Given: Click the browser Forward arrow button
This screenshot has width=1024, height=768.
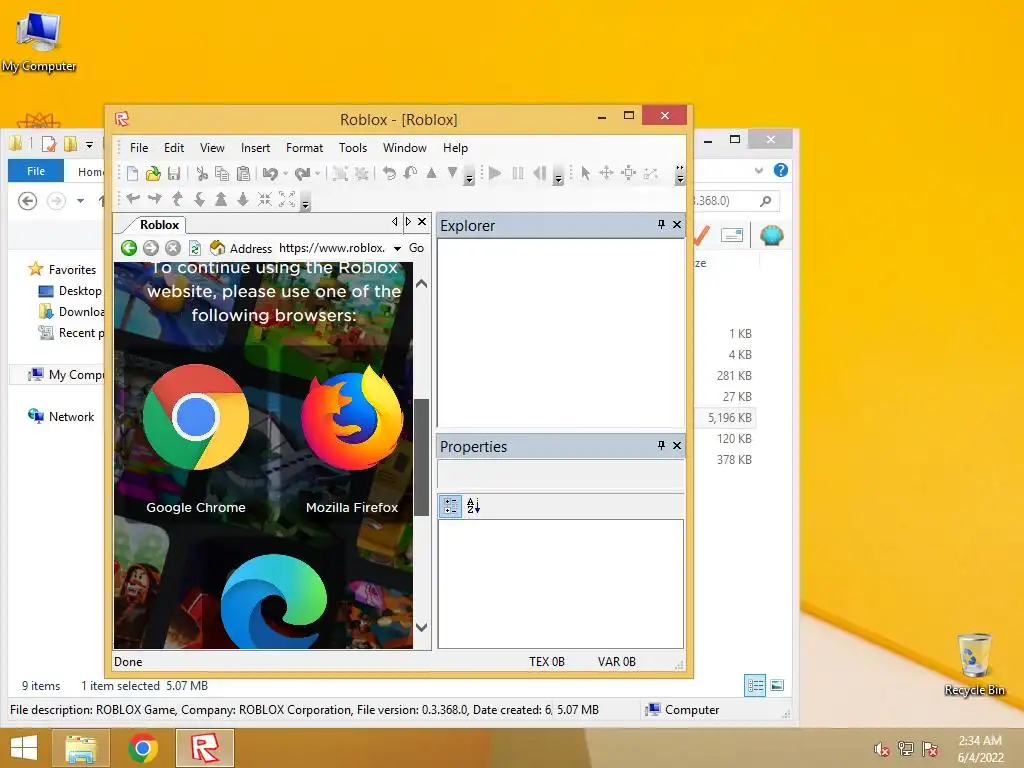Looking at the screenshot, I should tap(151, 248).
